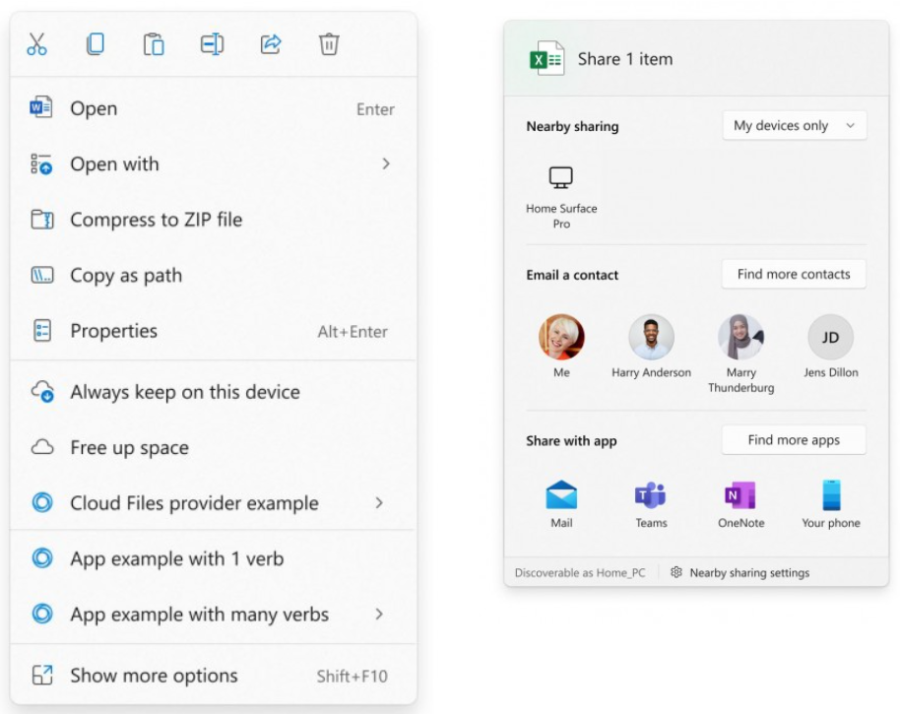This screenshot has height=714, width=900.
Task: Click the Delete trash can icon
Action: (x=329, y=44)
